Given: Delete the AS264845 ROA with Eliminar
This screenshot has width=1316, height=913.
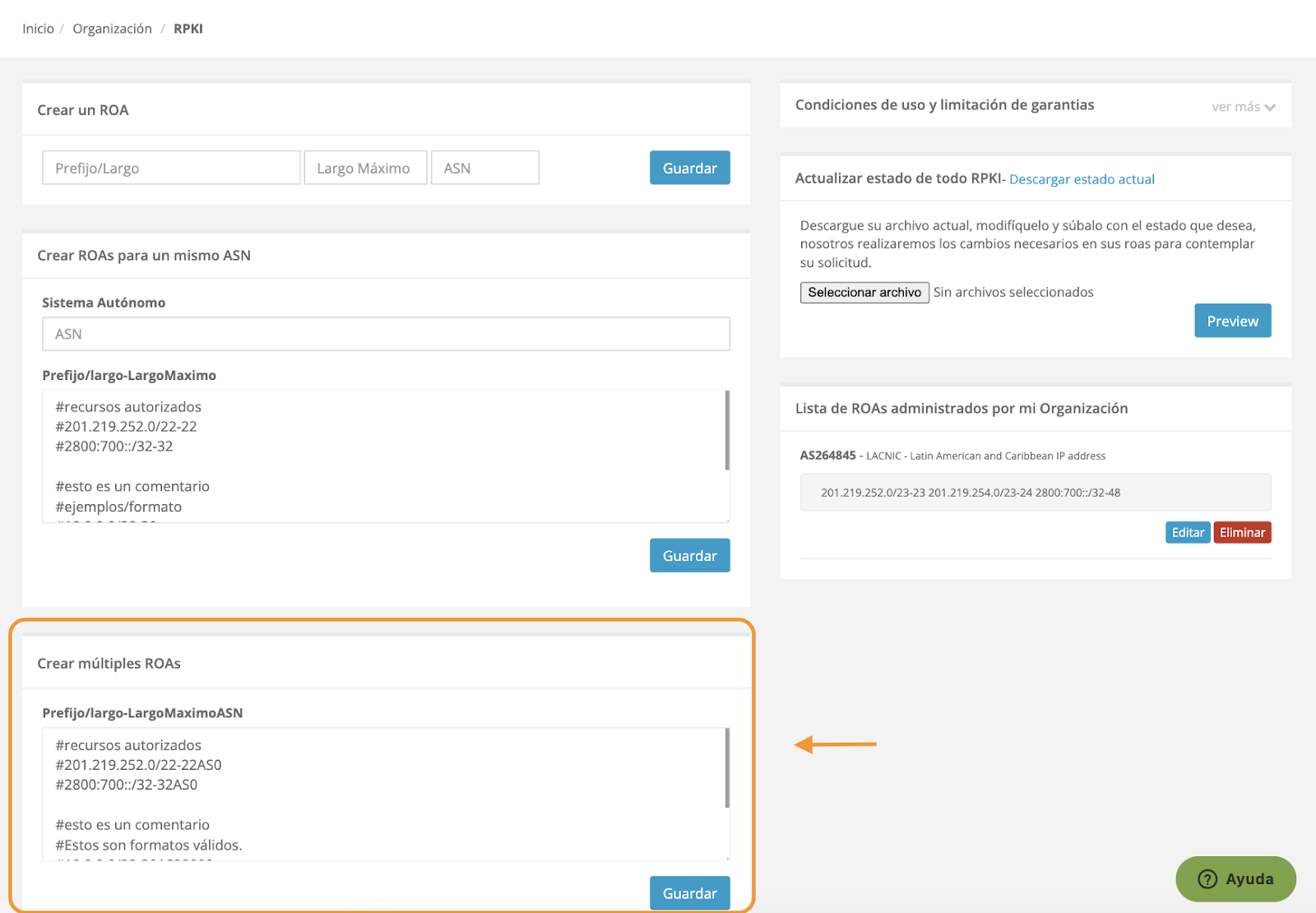Looking at the screenshot, I should (x=1242, y=533).
